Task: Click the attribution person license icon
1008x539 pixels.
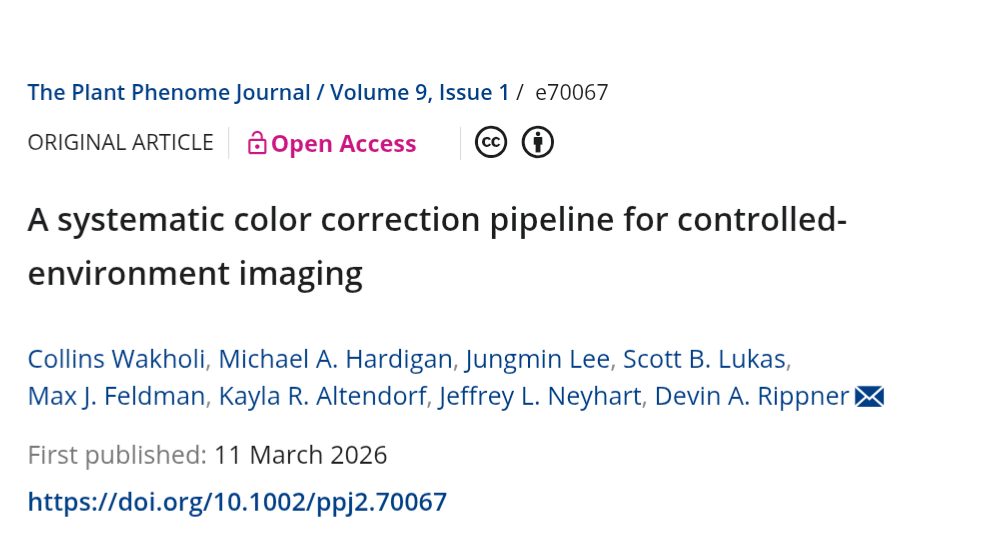Action: coord(538,143)
